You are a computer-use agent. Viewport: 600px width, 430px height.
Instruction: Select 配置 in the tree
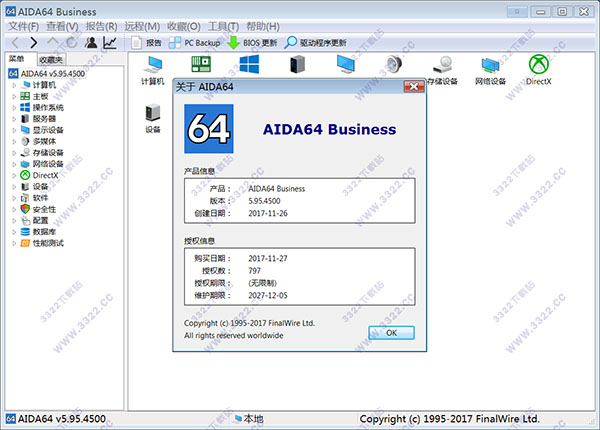pyautogui.click(x=40, y=220)
